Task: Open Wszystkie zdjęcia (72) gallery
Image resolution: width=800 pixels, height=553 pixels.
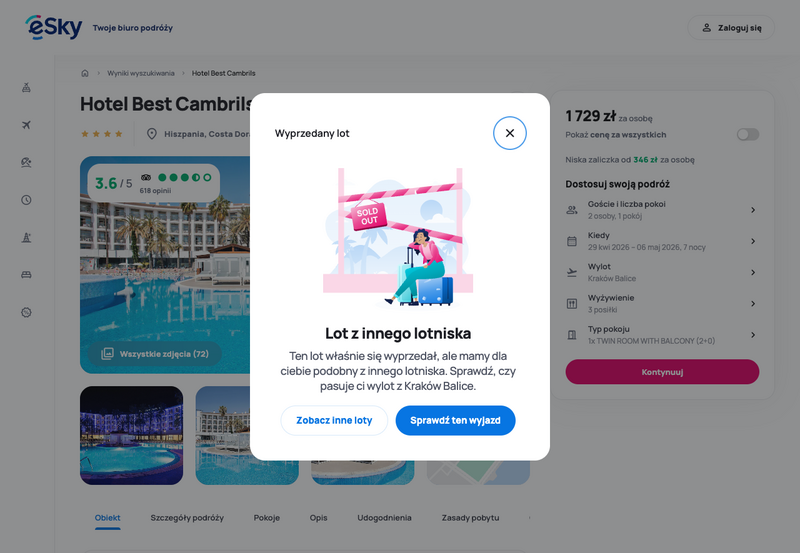Action: [x=155, y=354]
